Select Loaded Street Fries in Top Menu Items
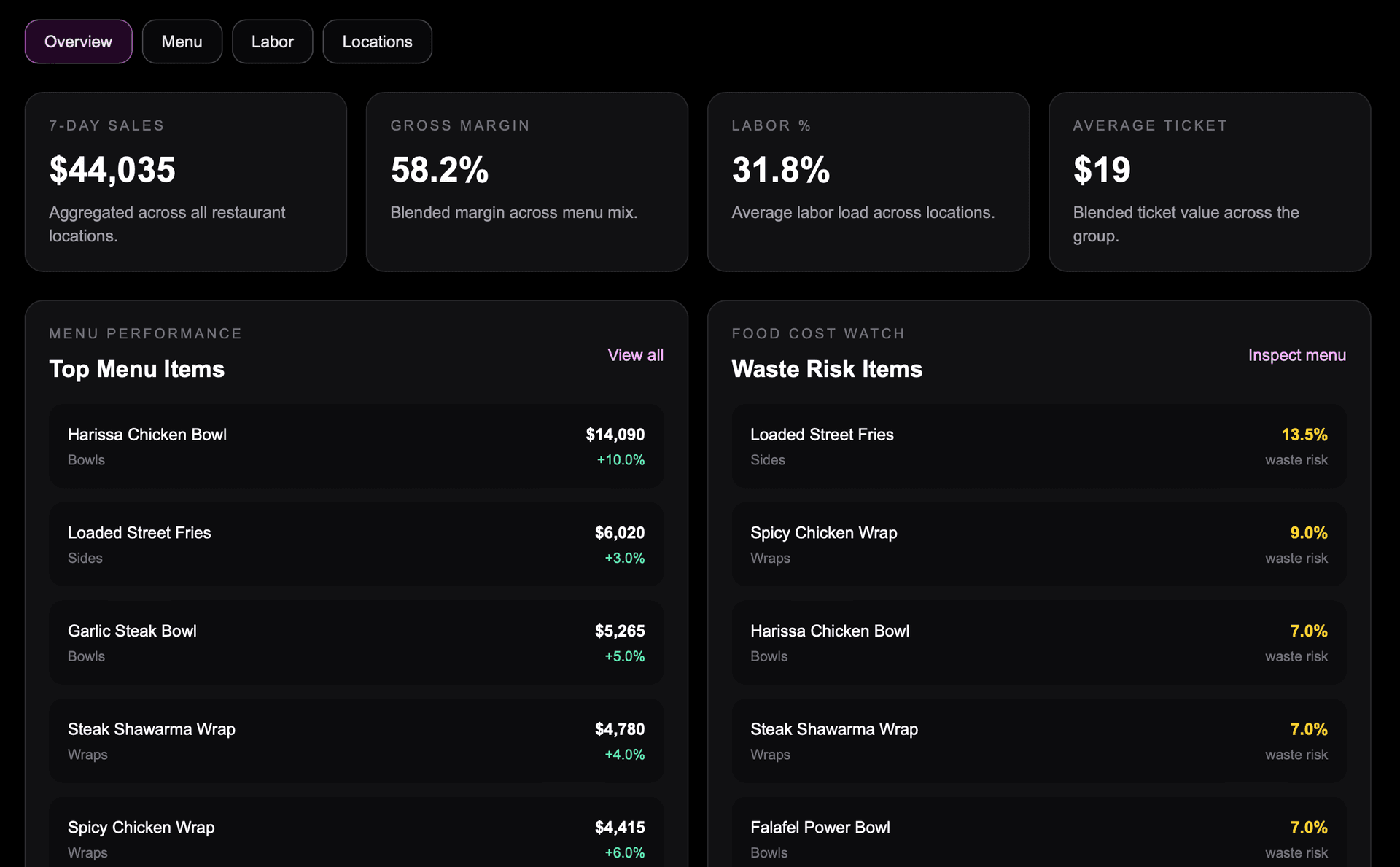1400x867 pixels. pos(357,544)
